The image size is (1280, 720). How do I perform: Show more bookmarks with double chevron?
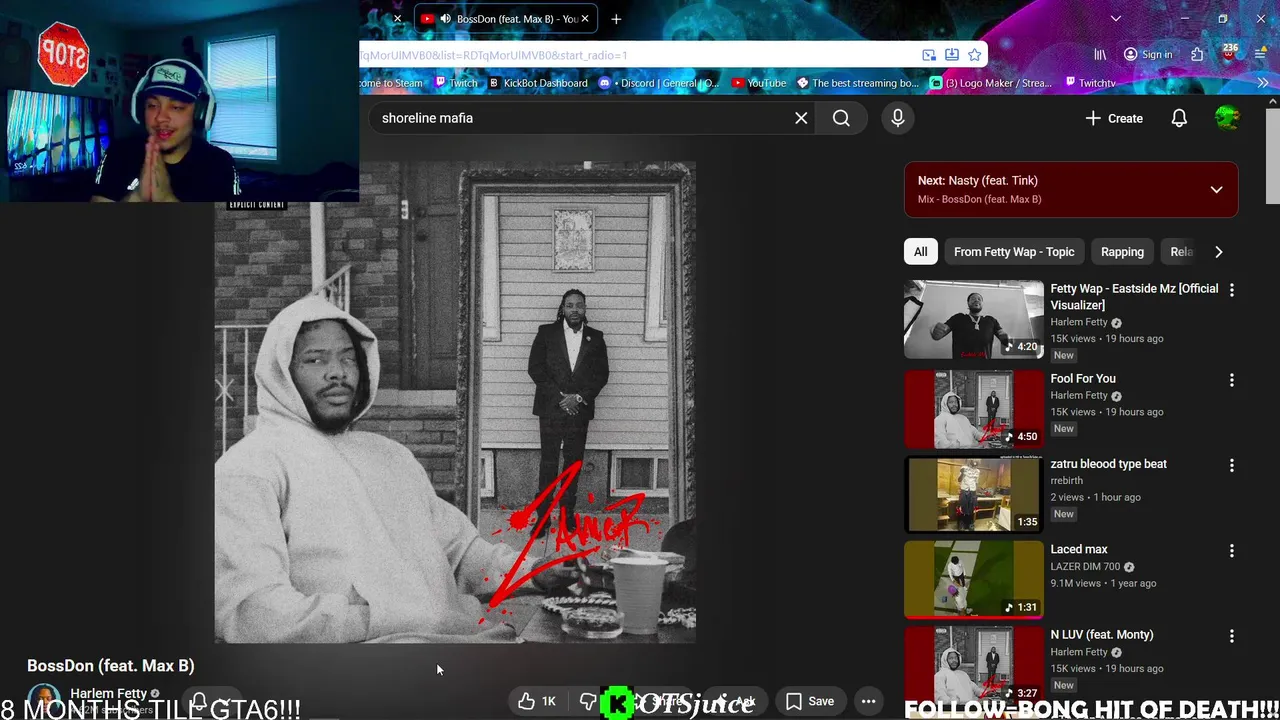(x=1263, y=83)
